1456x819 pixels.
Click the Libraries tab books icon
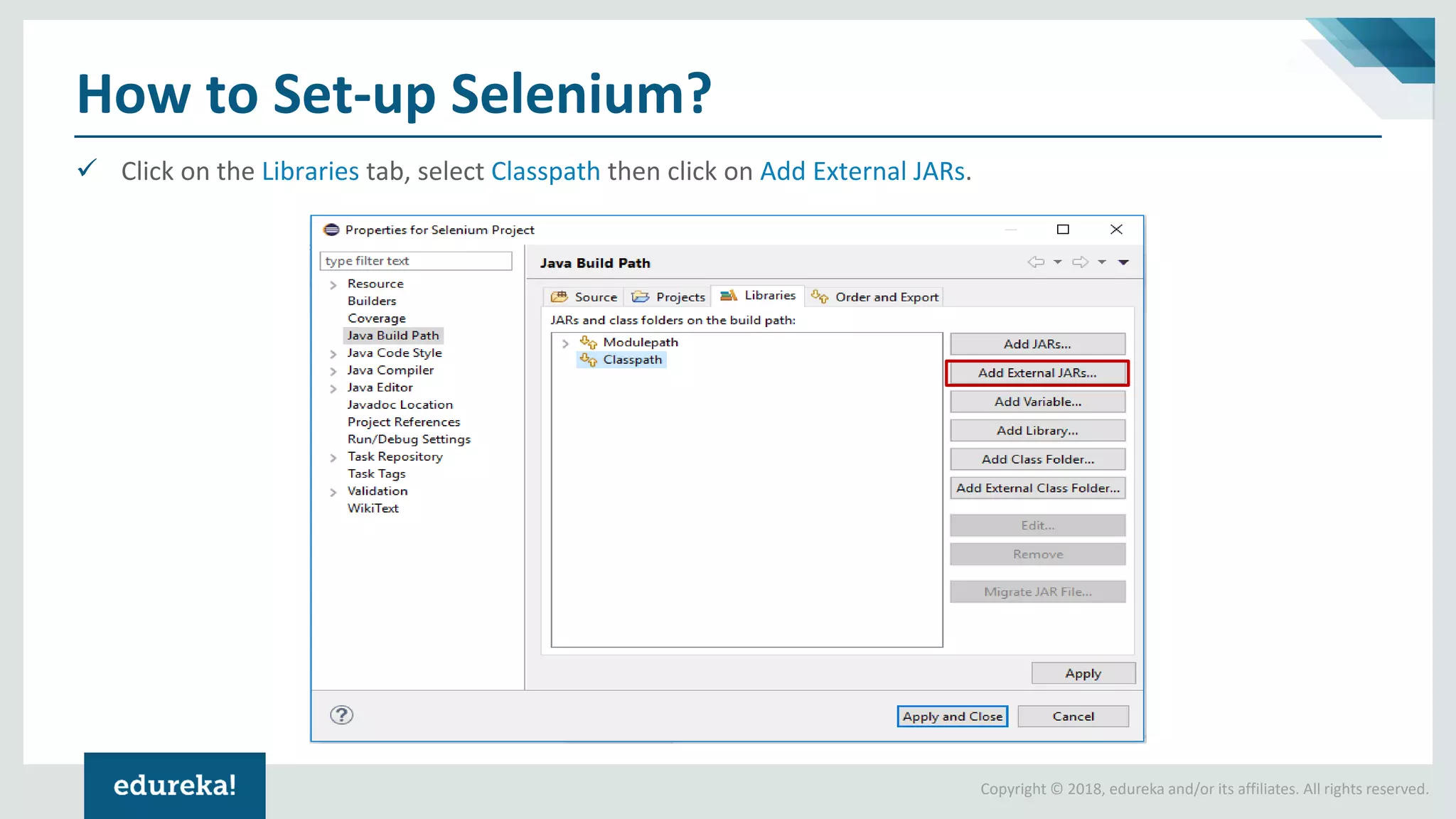coord(729,295)
